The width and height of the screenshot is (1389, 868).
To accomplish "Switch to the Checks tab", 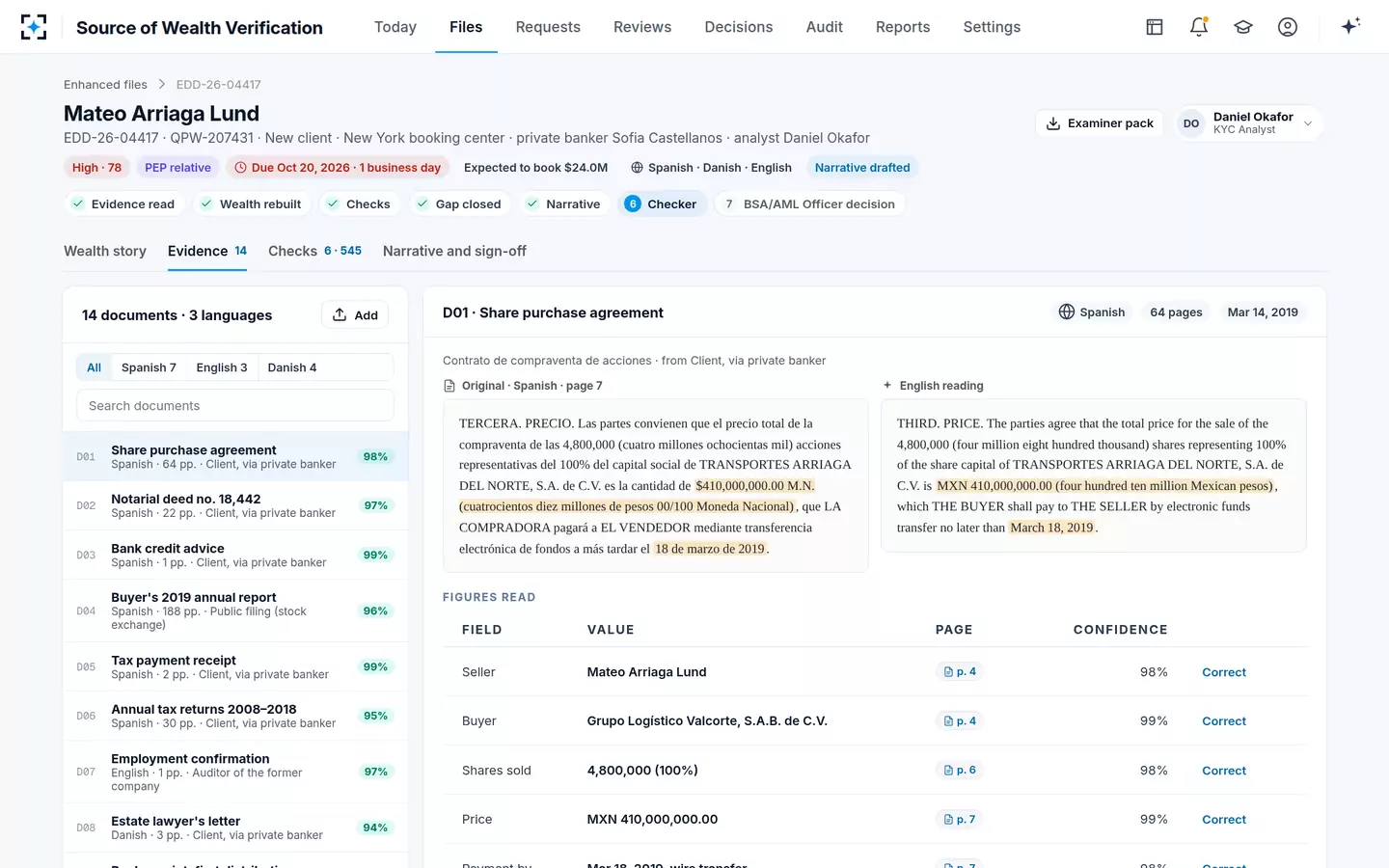I will [x=314, y=251].
